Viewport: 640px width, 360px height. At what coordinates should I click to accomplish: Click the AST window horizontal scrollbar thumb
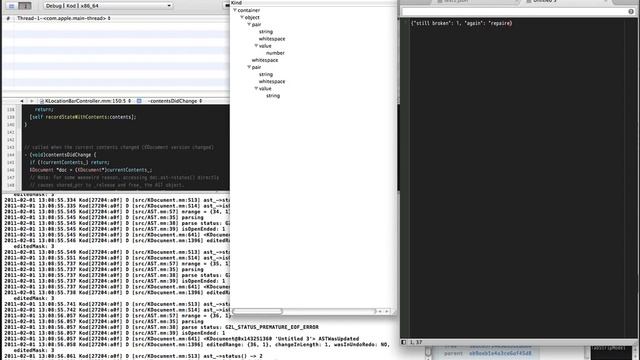(x=257, y=311)
